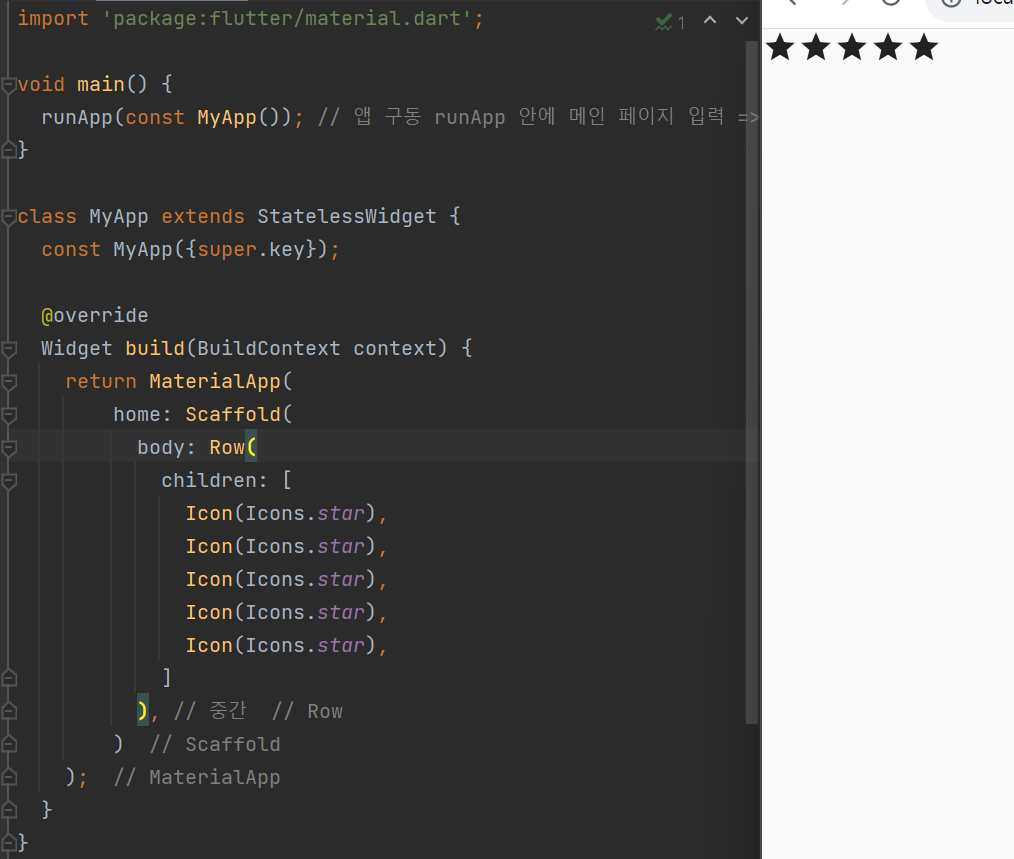Click the first star icon in browser preview
This screenshot has width=1014, height=859.
[781, 47]
